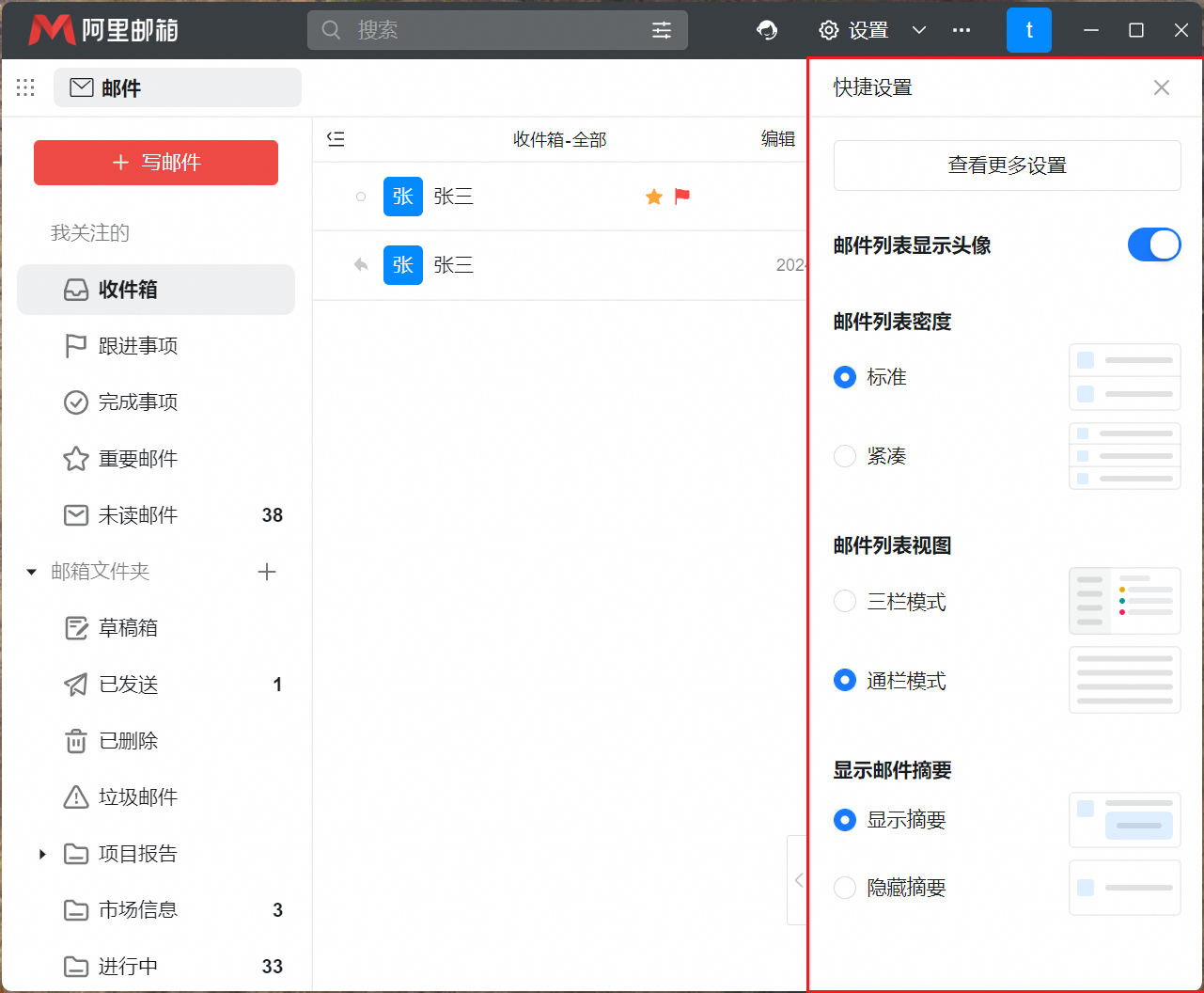Minimize the mail window
1204x993 pixels.
[x=1091, y=30]
